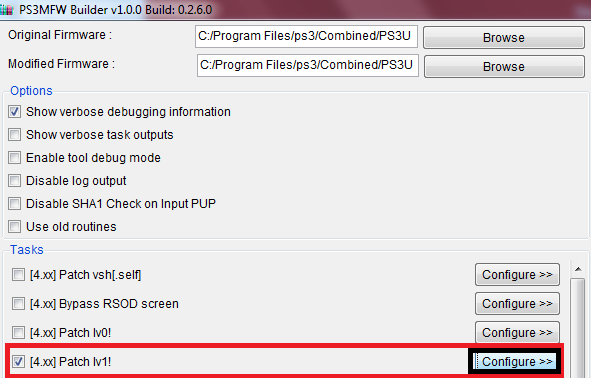Tick Disable SHA1 Check on Input PUP
Screen dimensions: 591x378
pos(15,204)
